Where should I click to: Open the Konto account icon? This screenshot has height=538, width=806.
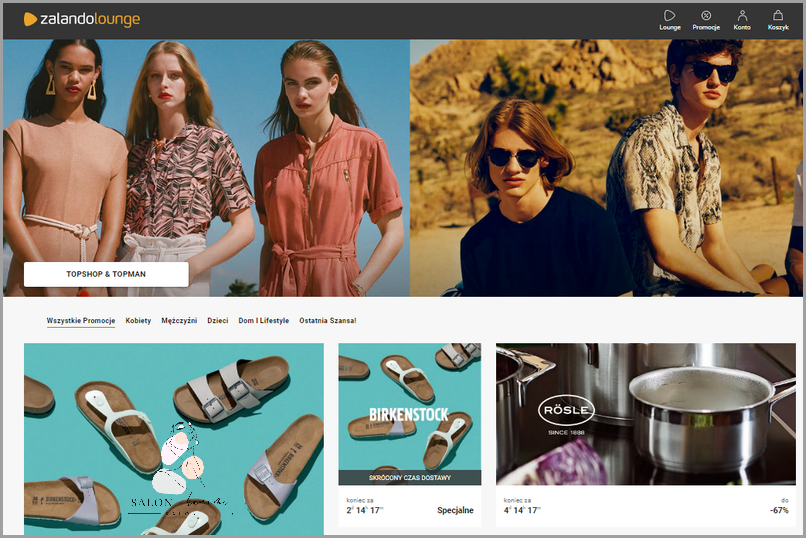tap(742, 20)
